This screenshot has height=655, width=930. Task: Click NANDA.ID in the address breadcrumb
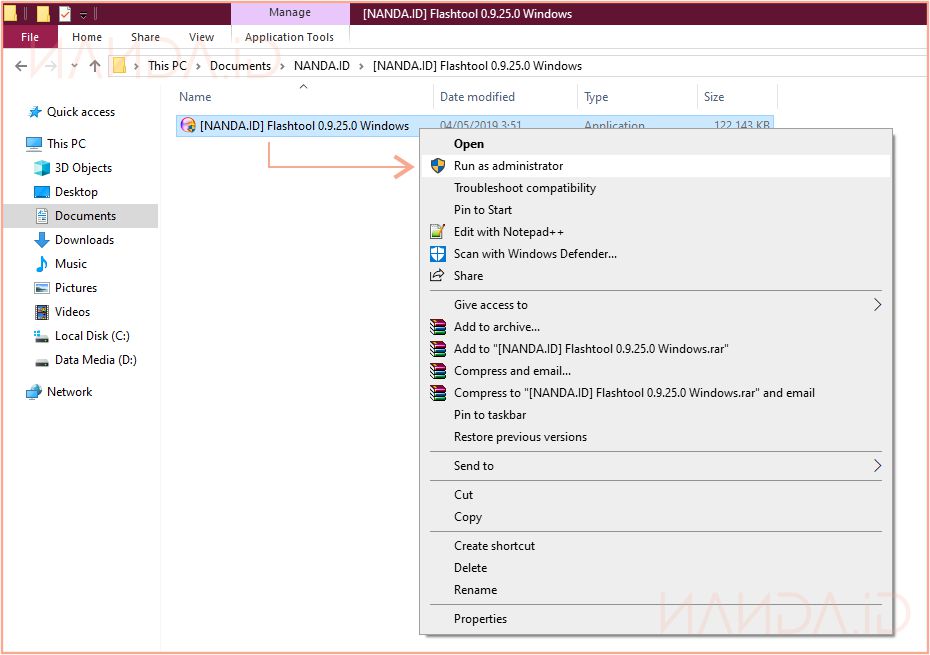click(321, 66)
